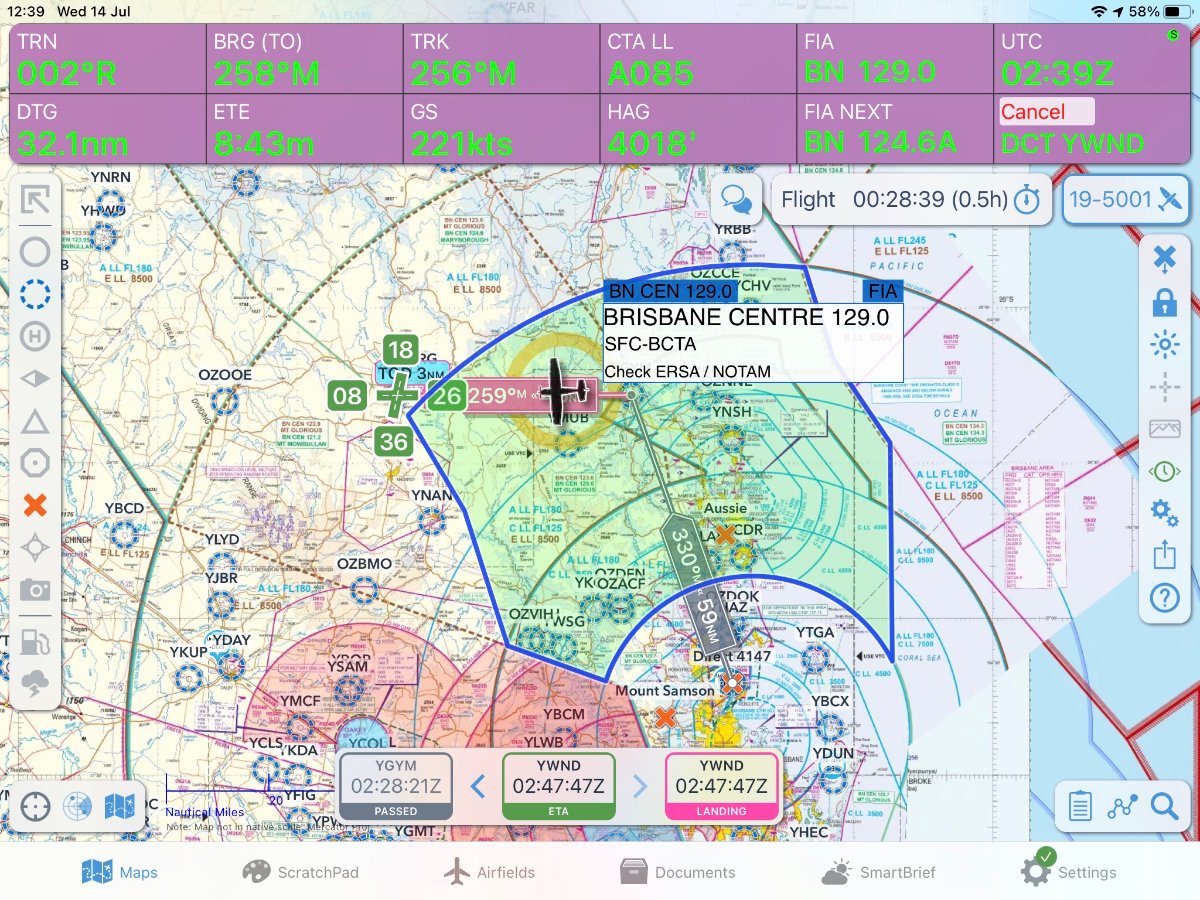
Task: Tap the BRISBANE CENTRE 129.0 popup
Action: [753, 343]
